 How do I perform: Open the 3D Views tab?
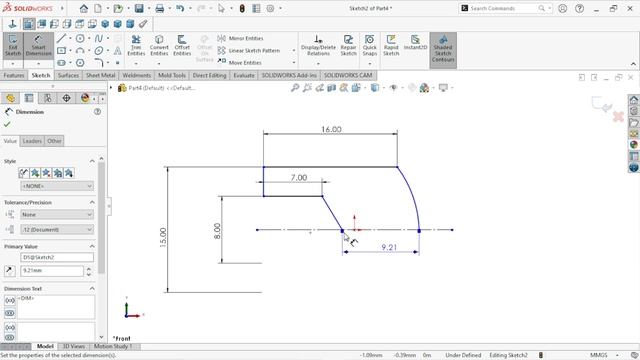(x=73, y=346)
